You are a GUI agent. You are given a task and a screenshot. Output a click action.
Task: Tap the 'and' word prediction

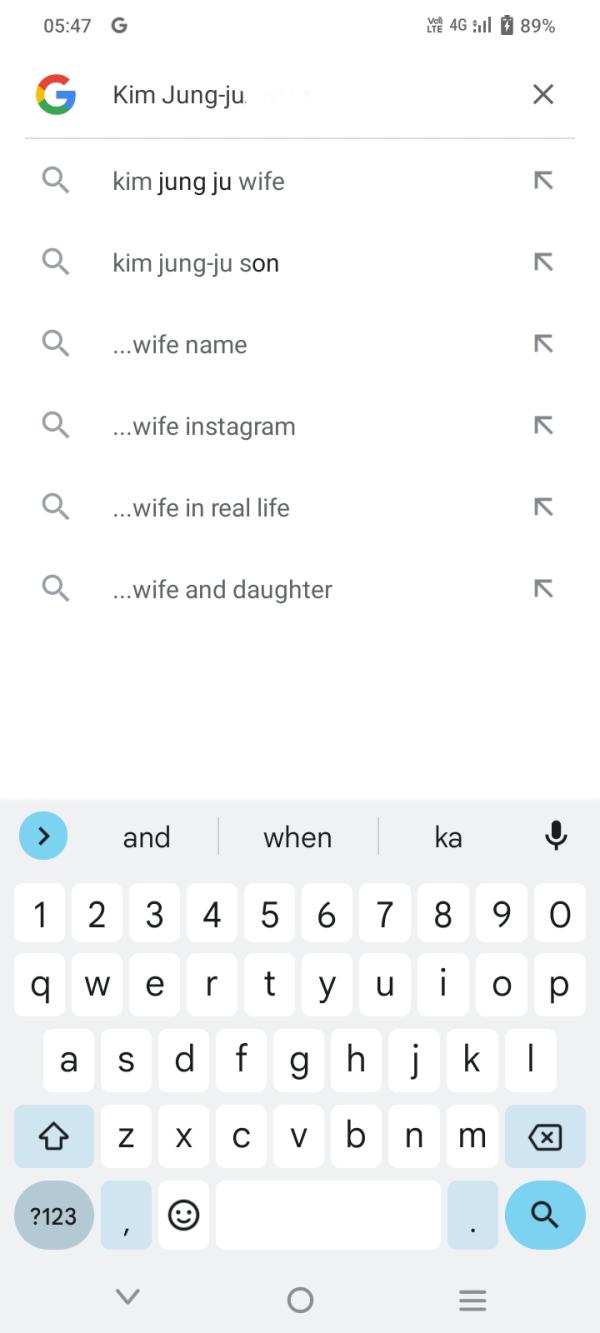click(146, 837)
